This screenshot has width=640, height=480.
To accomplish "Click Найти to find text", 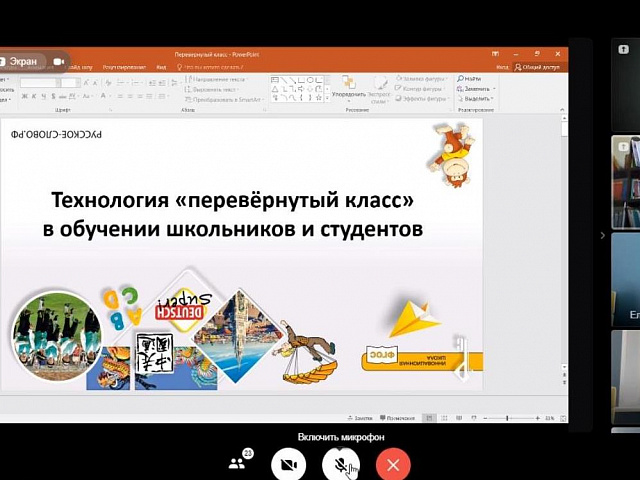I will coord(469,78).
